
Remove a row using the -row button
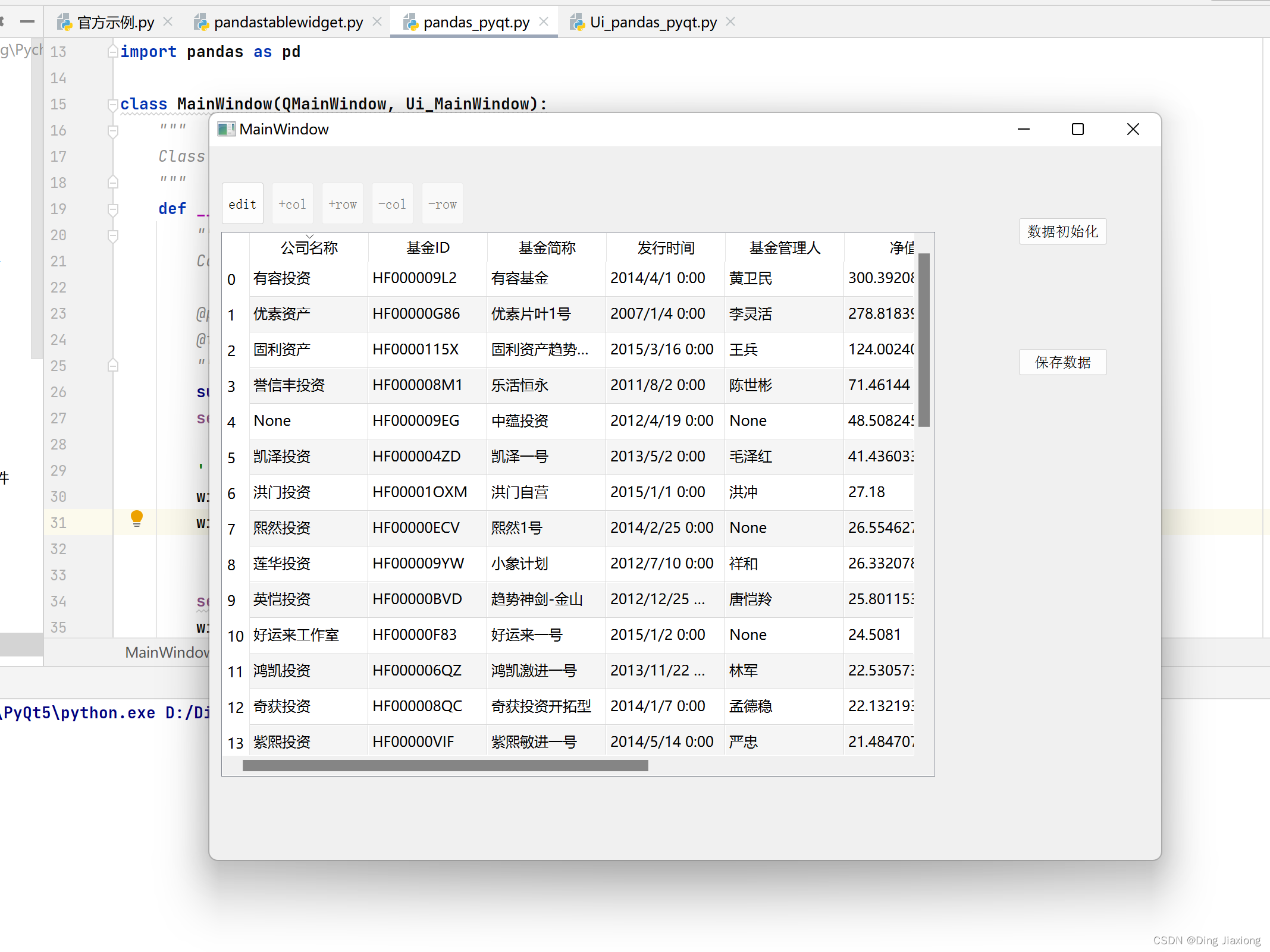click(442, 203)
